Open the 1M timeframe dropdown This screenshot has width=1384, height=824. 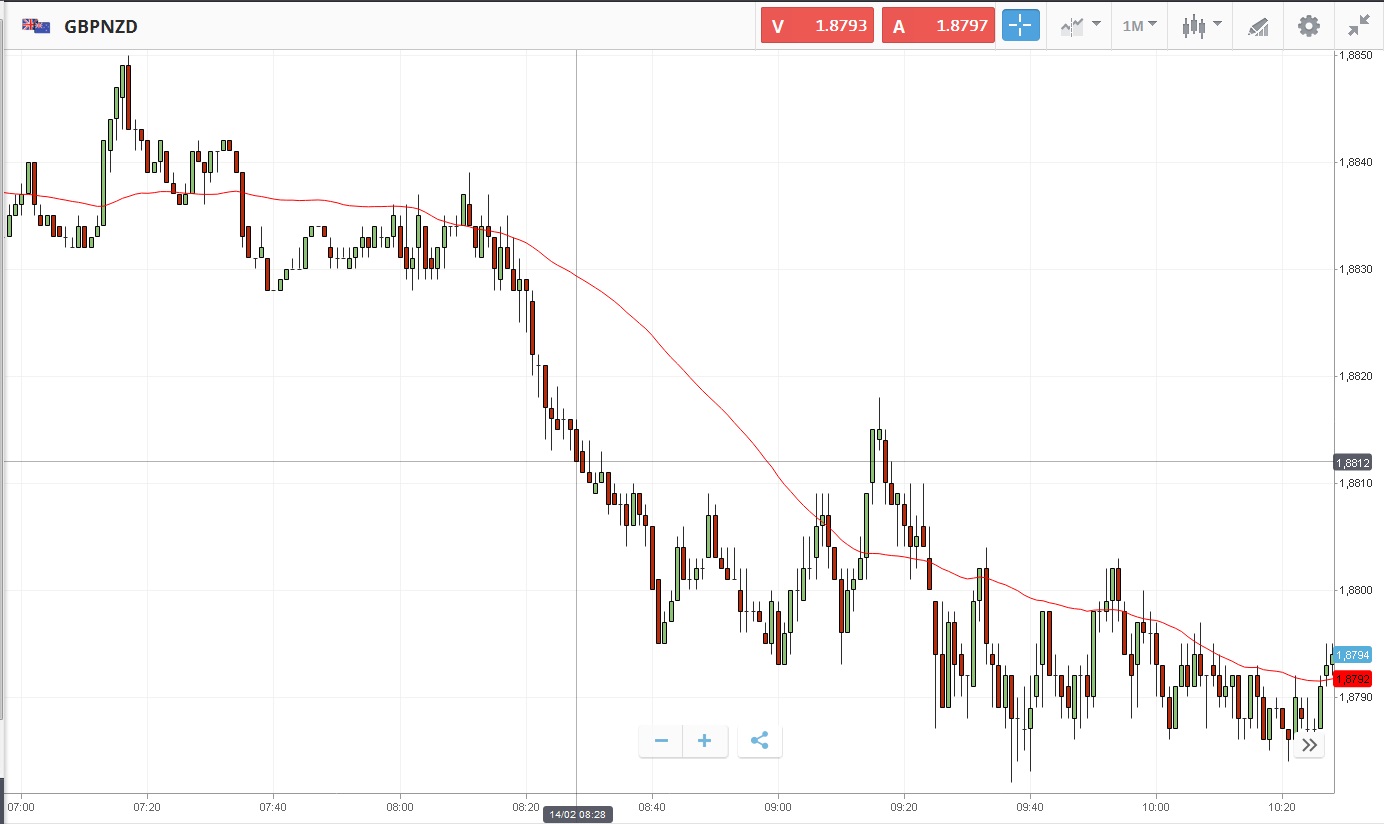pos(1139,26)
